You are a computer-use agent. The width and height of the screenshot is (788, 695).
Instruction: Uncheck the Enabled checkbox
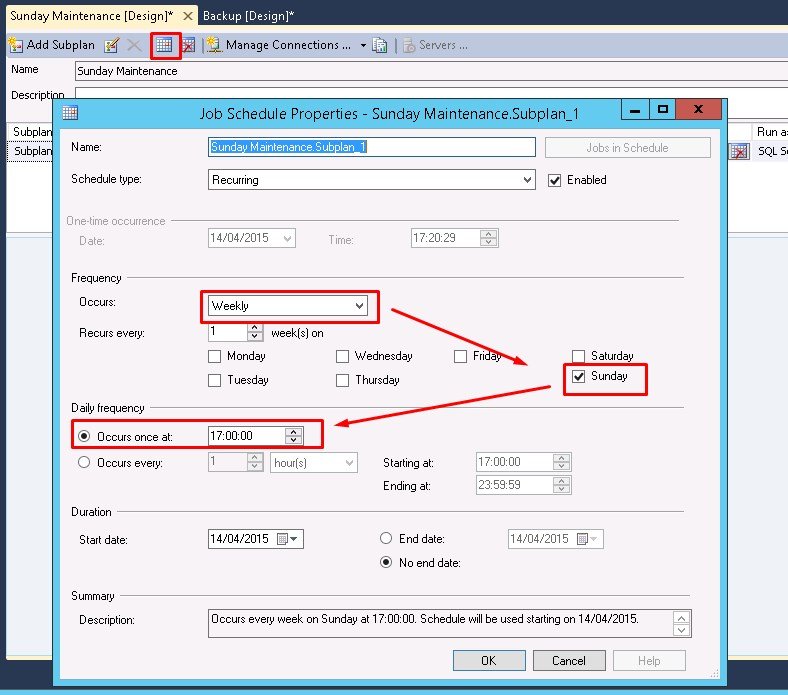click(555, 180)
